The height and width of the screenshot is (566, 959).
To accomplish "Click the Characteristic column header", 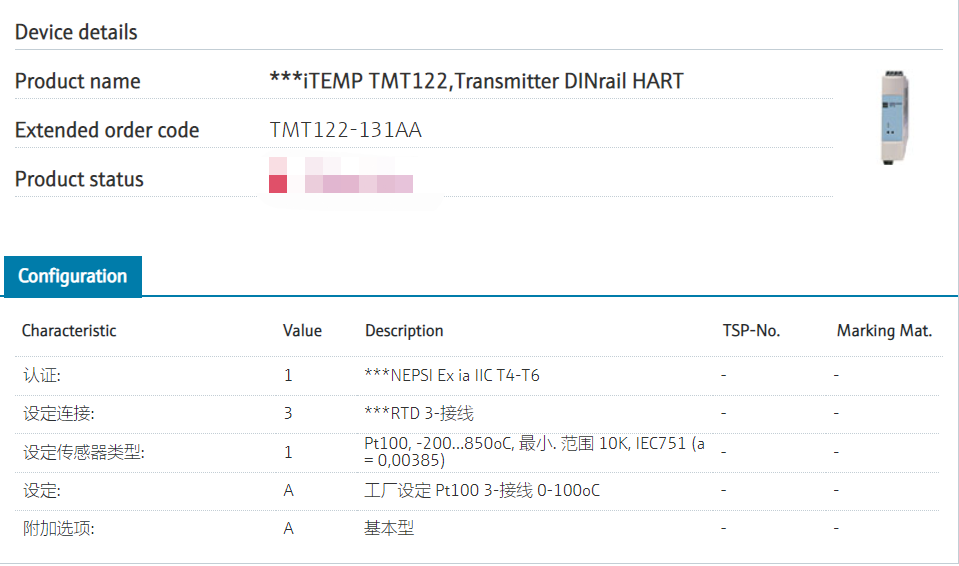I will pyautogui.click(x=69, y=331).
